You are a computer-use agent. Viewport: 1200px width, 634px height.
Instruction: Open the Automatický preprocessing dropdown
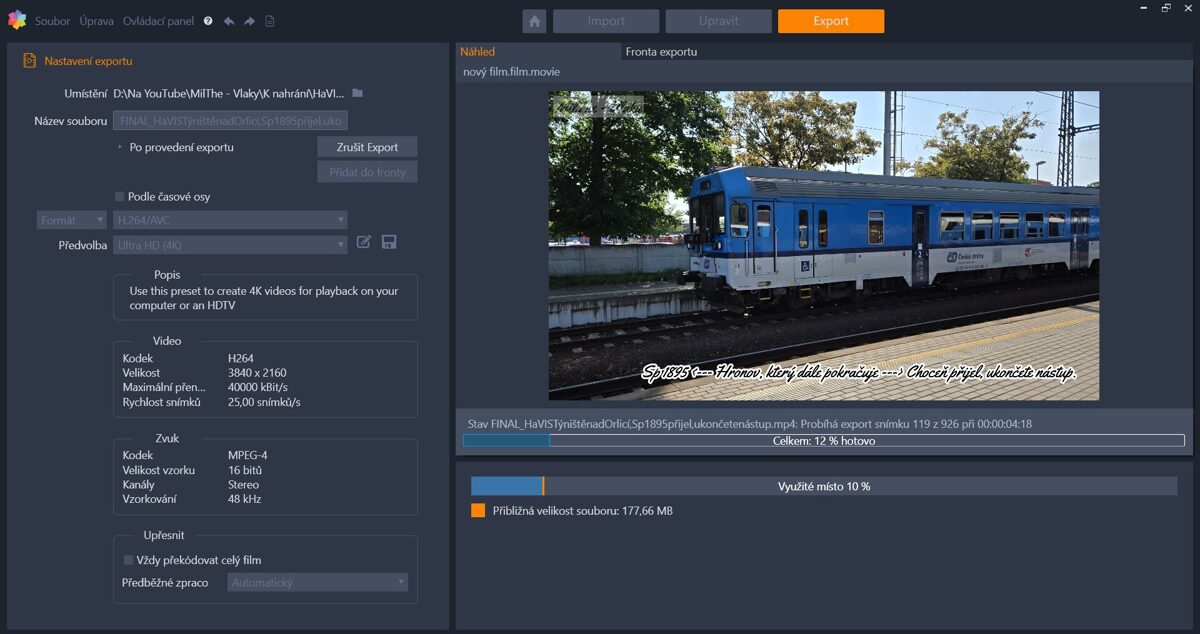(x=318, y=582)
